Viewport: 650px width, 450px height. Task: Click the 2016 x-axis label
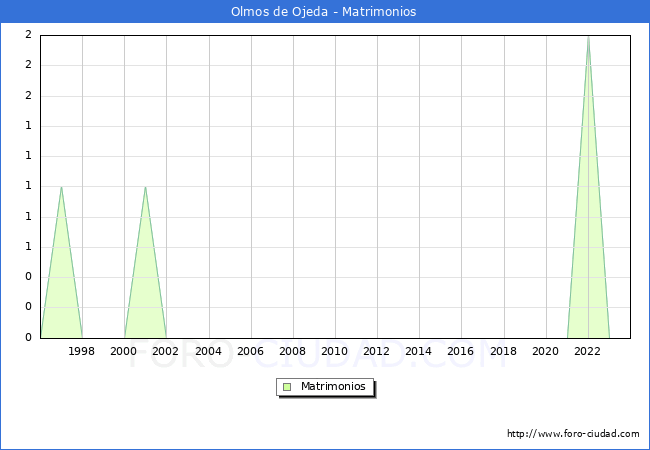[x=461, y=351]
